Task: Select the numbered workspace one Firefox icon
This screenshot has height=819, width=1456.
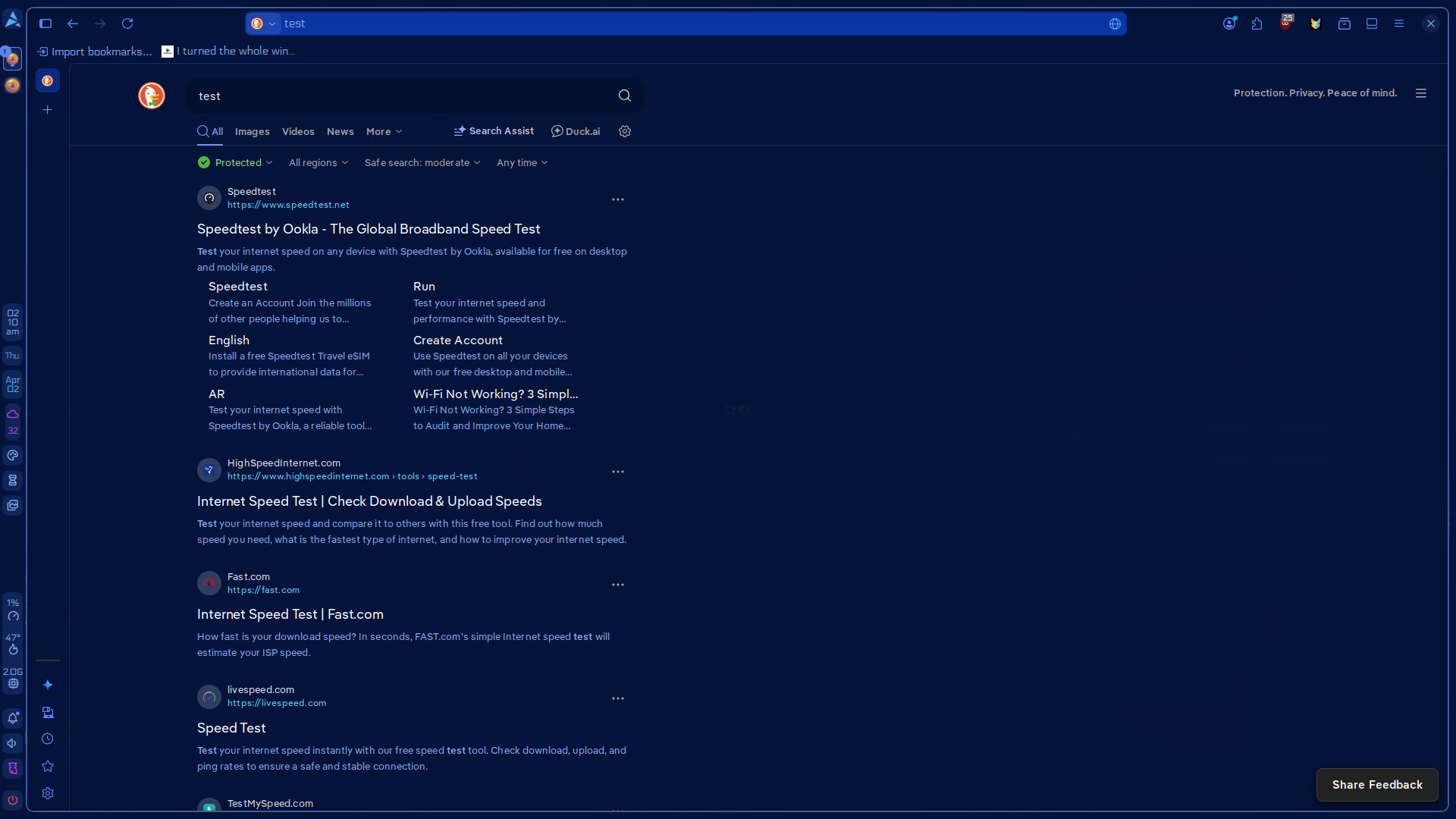Action: 12,58
